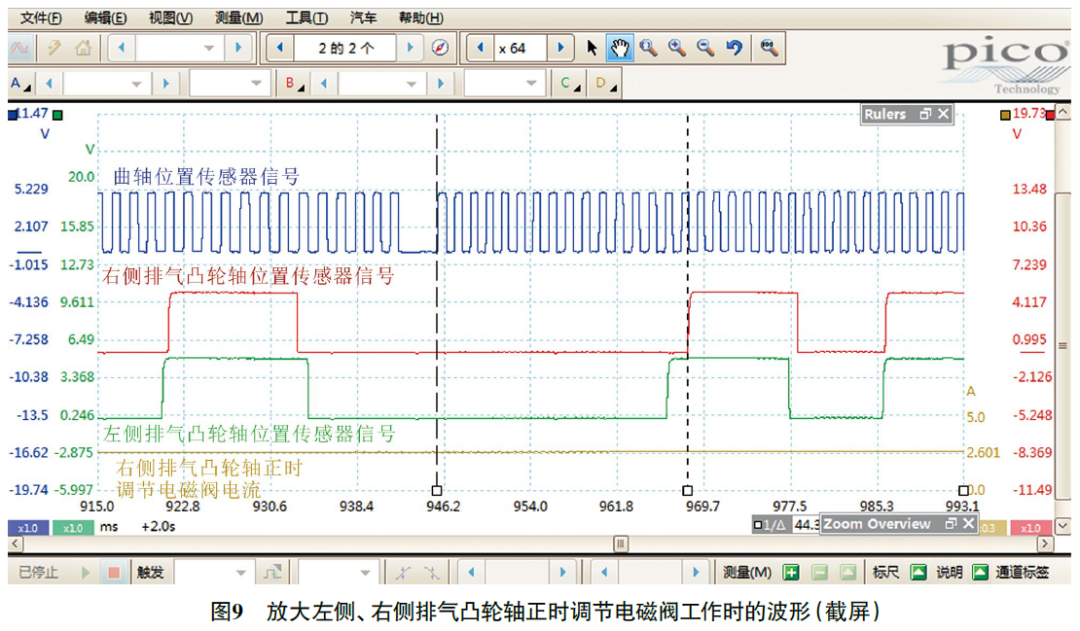Click the green start capture play button
Viewport: 1080px width, 631px height.
click(x=85, y=572)
